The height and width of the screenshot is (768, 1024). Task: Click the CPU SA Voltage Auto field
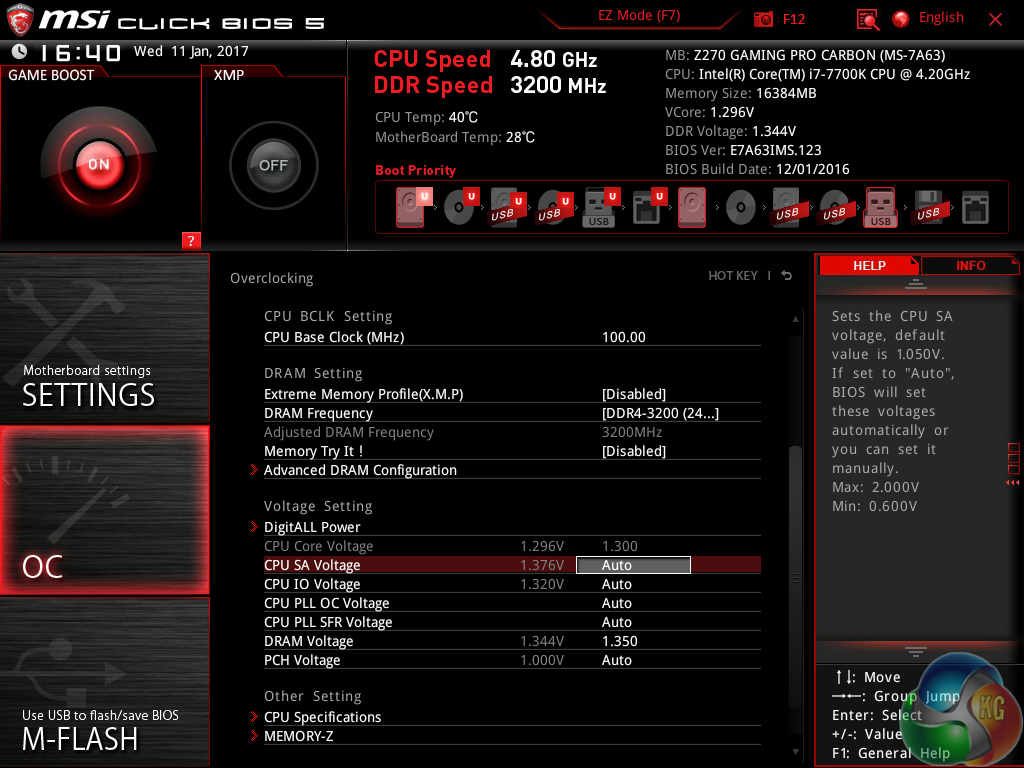(x=633, y=565)
